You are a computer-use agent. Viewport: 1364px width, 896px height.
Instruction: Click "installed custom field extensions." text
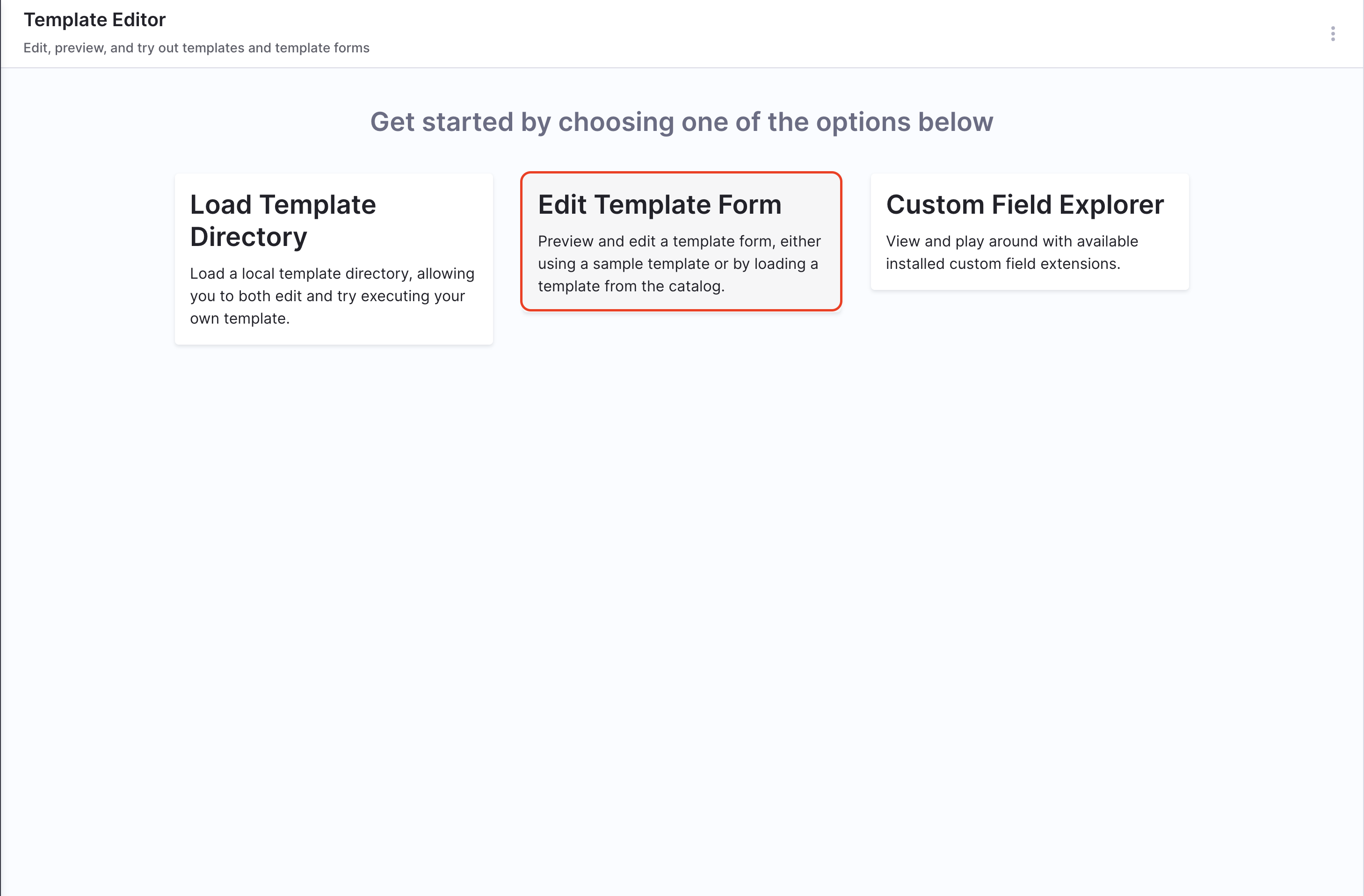(1002, 264)
